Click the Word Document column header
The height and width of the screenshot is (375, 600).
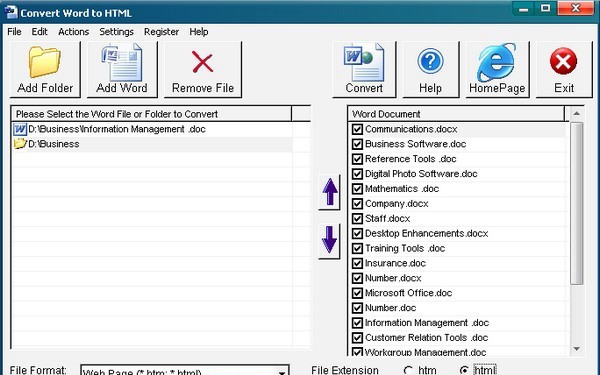[456, 114]
